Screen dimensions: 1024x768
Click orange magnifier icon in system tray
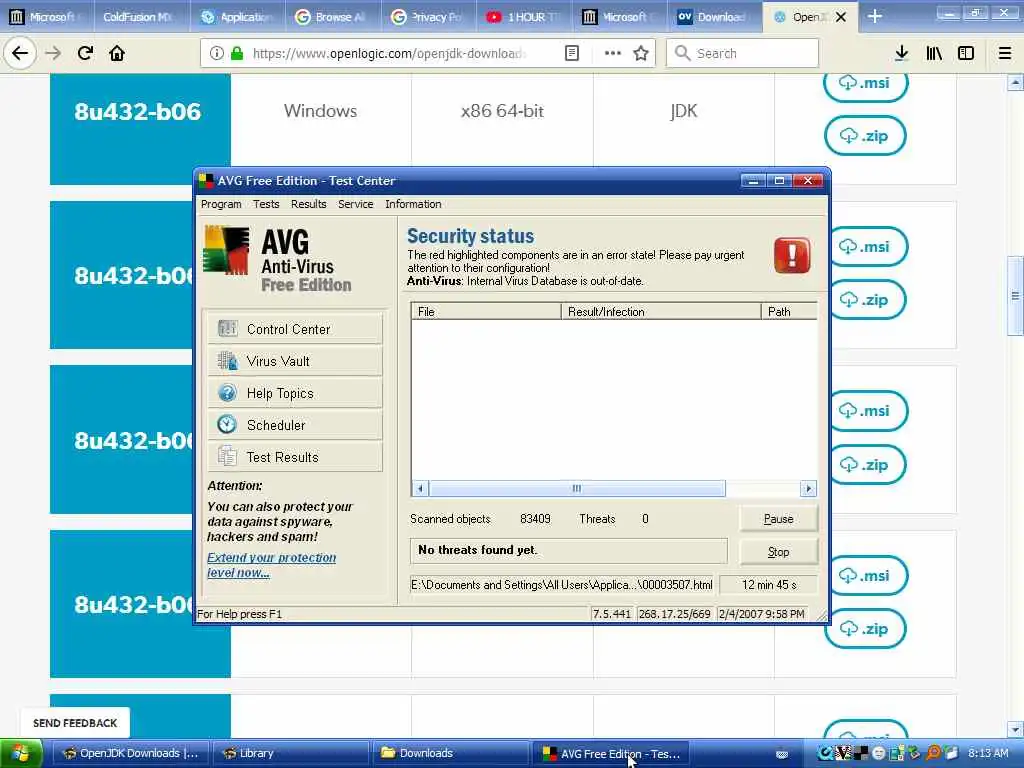tap(934, 753)
